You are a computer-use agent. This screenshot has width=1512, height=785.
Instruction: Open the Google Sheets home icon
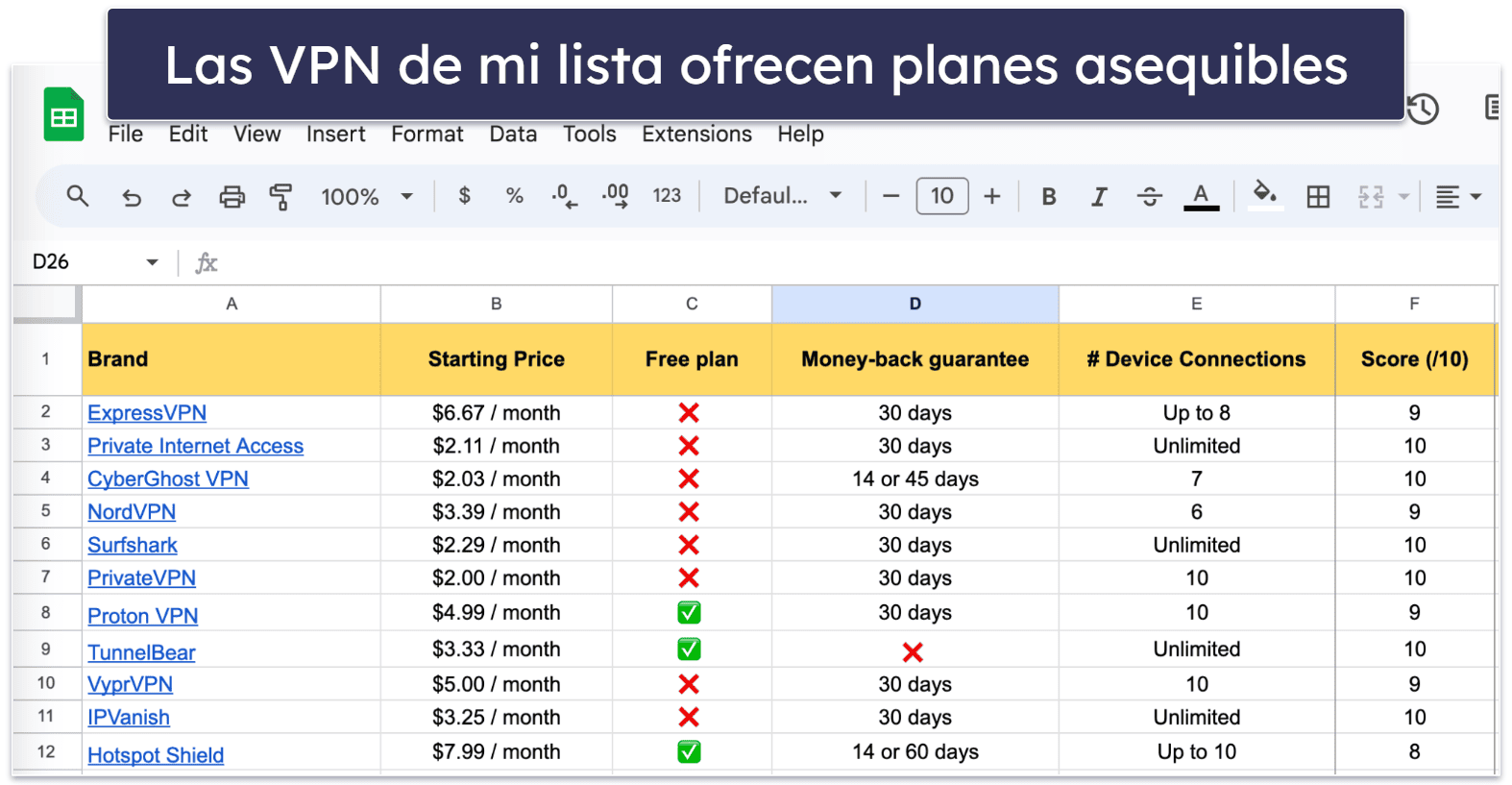[x=63, y=114]
